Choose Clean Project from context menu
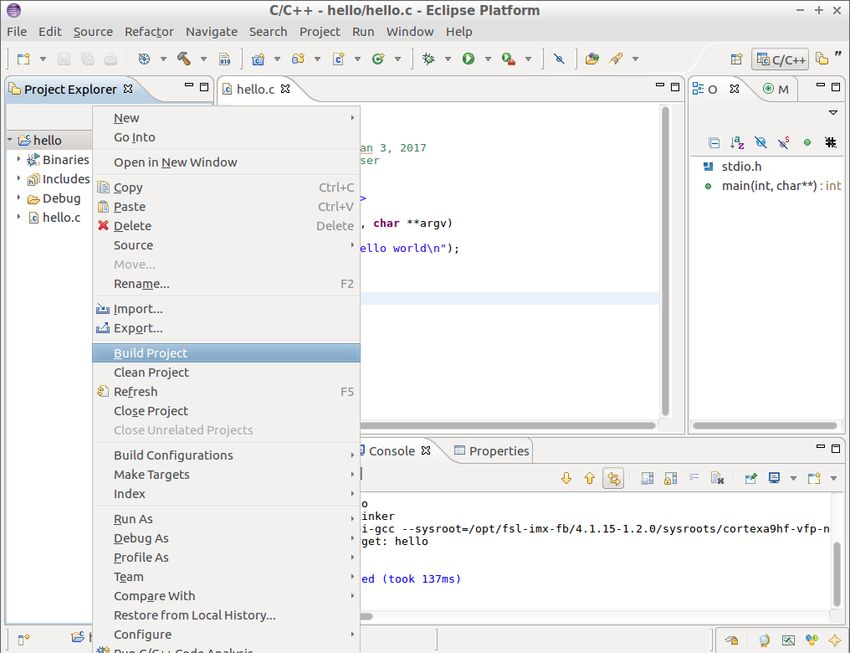 point(226,372)
